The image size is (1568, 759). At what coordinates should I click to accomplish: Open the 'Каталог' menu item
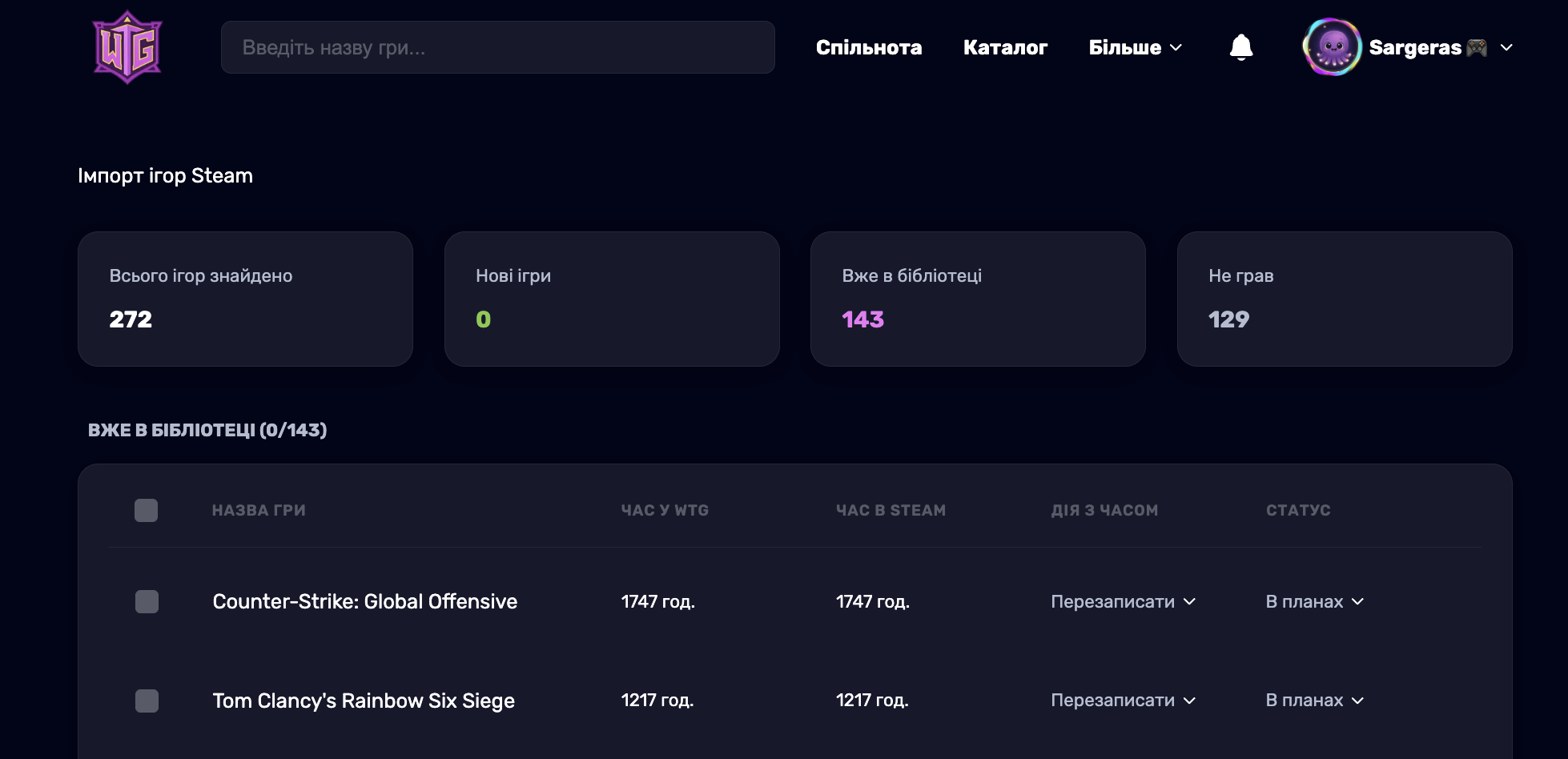pos(1005,46)
